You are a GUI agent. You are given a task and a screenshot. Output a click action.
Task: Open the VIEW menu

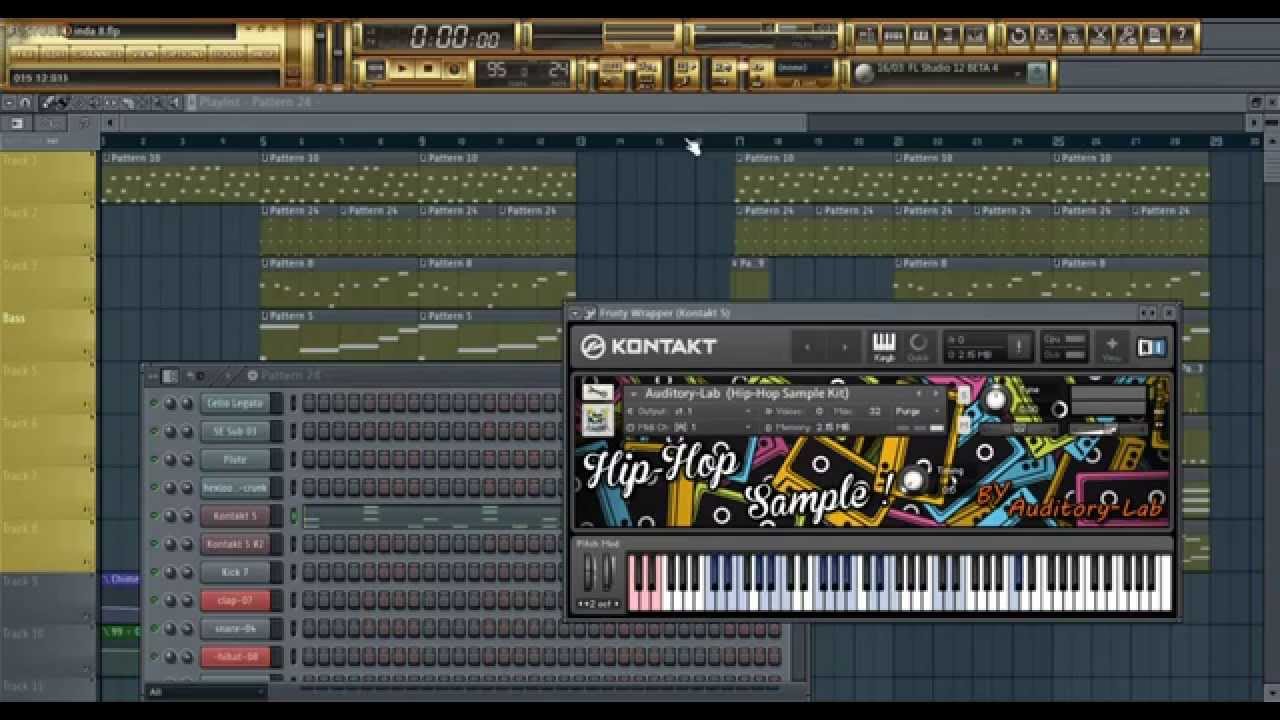[x=142, y=53]
